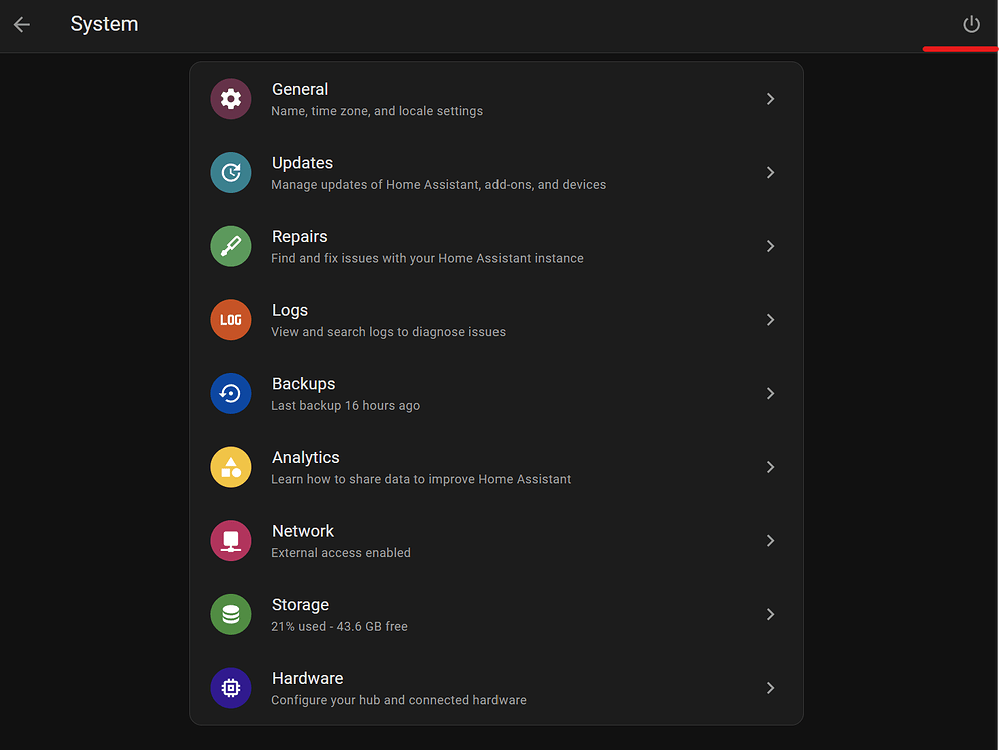Click the power restart icon
The height and width of the screenshot is (750, 999).
[971, 24]
